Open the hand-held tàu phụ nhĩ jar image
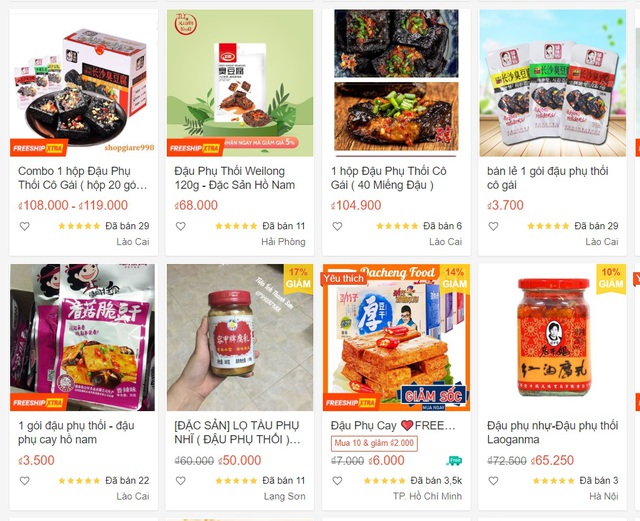Screen dimensions: 640x521 click(x=240, y=337)
